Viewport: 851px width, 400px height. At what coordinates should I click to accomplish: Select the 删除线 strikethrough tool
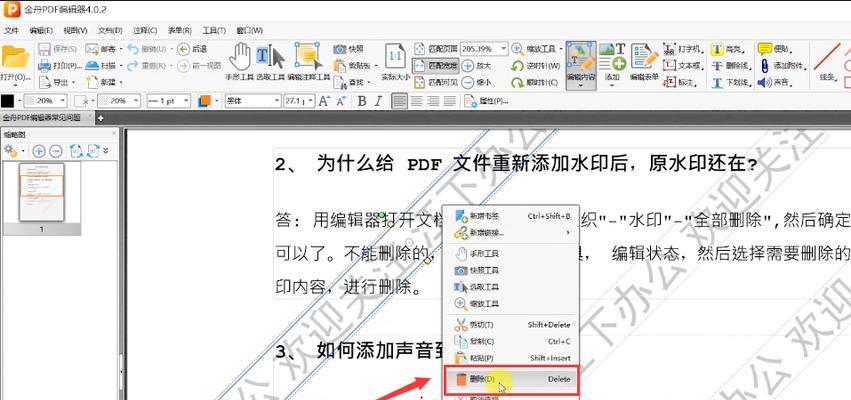731,66
